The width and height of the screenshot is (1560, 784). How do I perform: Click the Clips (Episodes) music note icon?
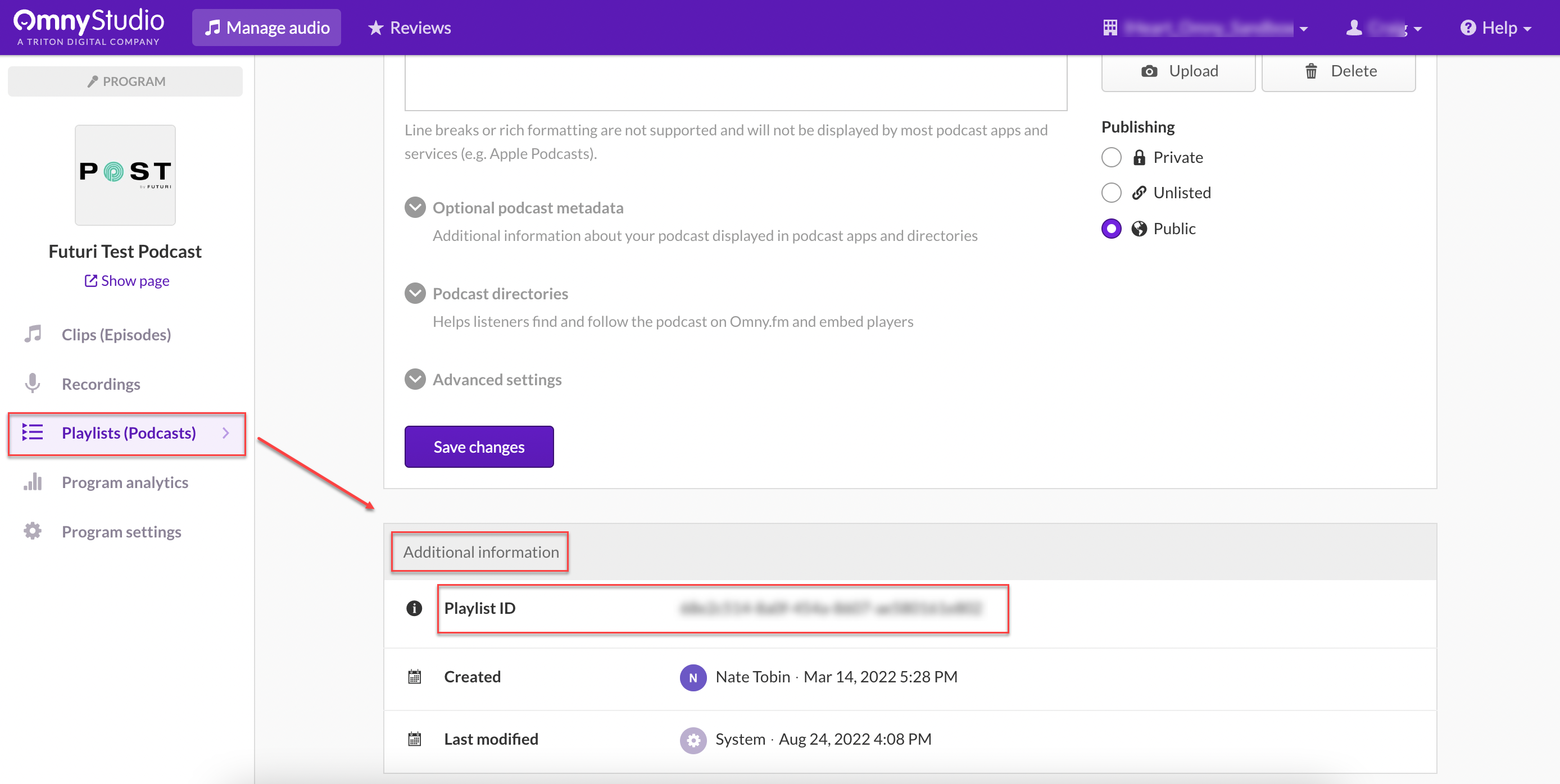coord(33,334)
